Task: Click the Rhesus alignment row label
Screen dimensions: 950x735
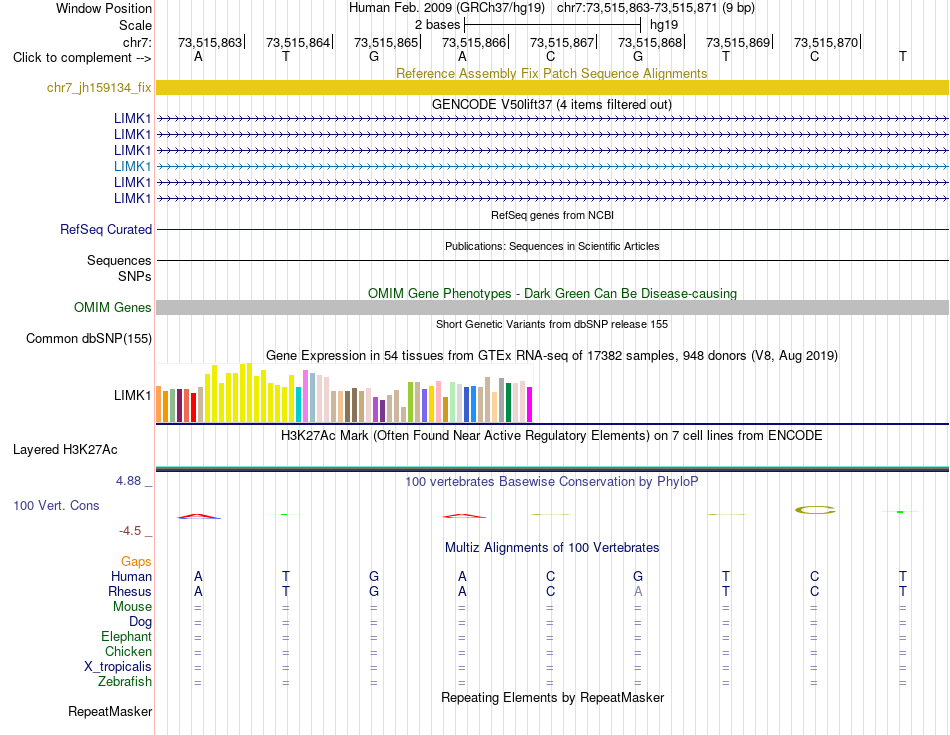Action: tap(130, 591)
